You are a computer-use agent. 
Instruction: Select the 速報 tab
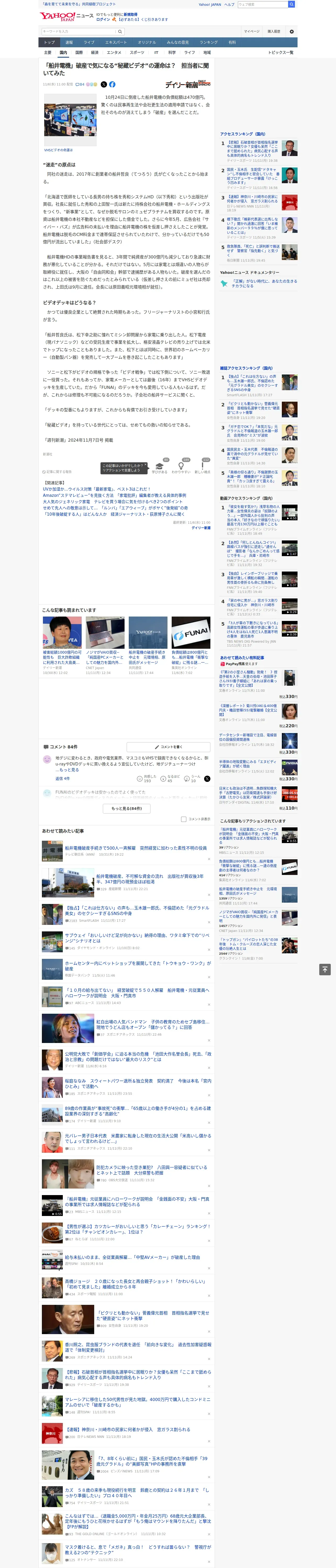tap(69, 42)
